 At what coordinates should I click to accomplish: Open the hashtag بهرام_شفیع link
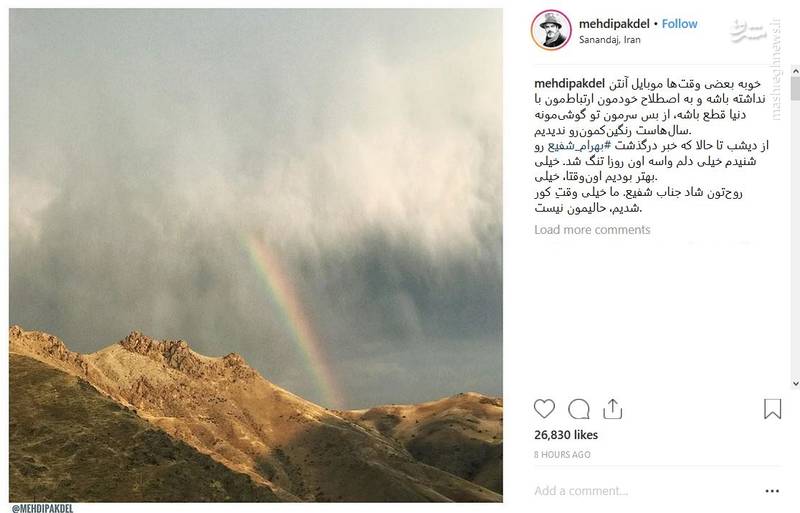[x=579, y=145]
